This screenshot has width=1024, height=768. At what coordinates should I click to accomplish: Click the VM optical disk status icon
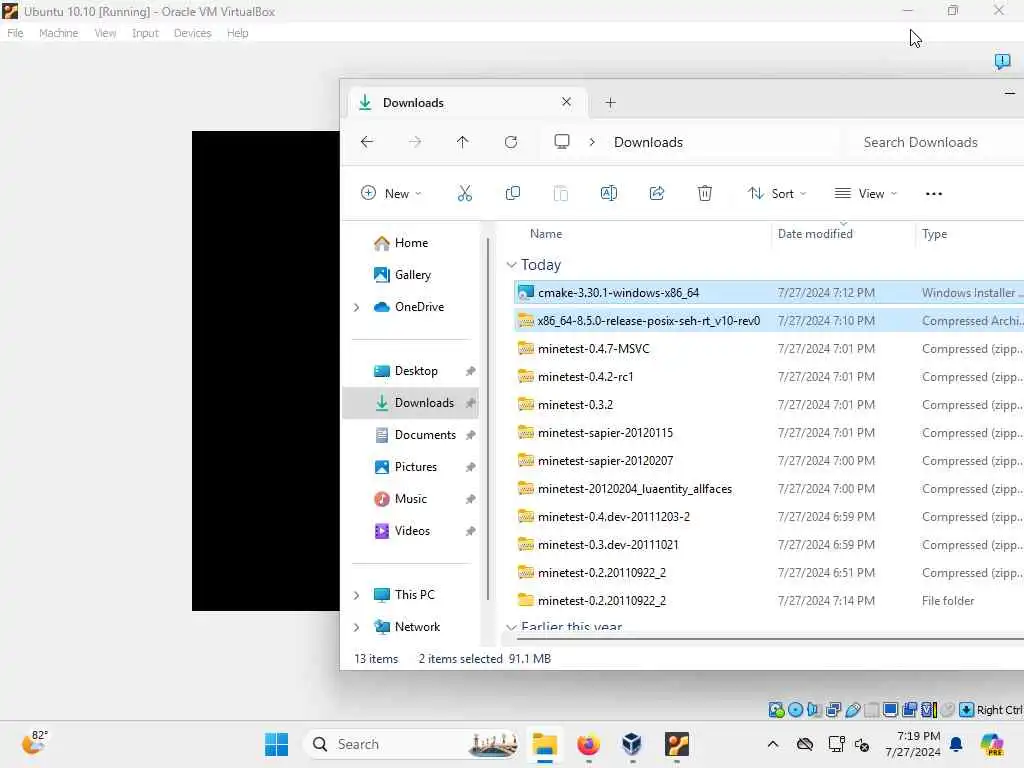click(x=795, y=709)
